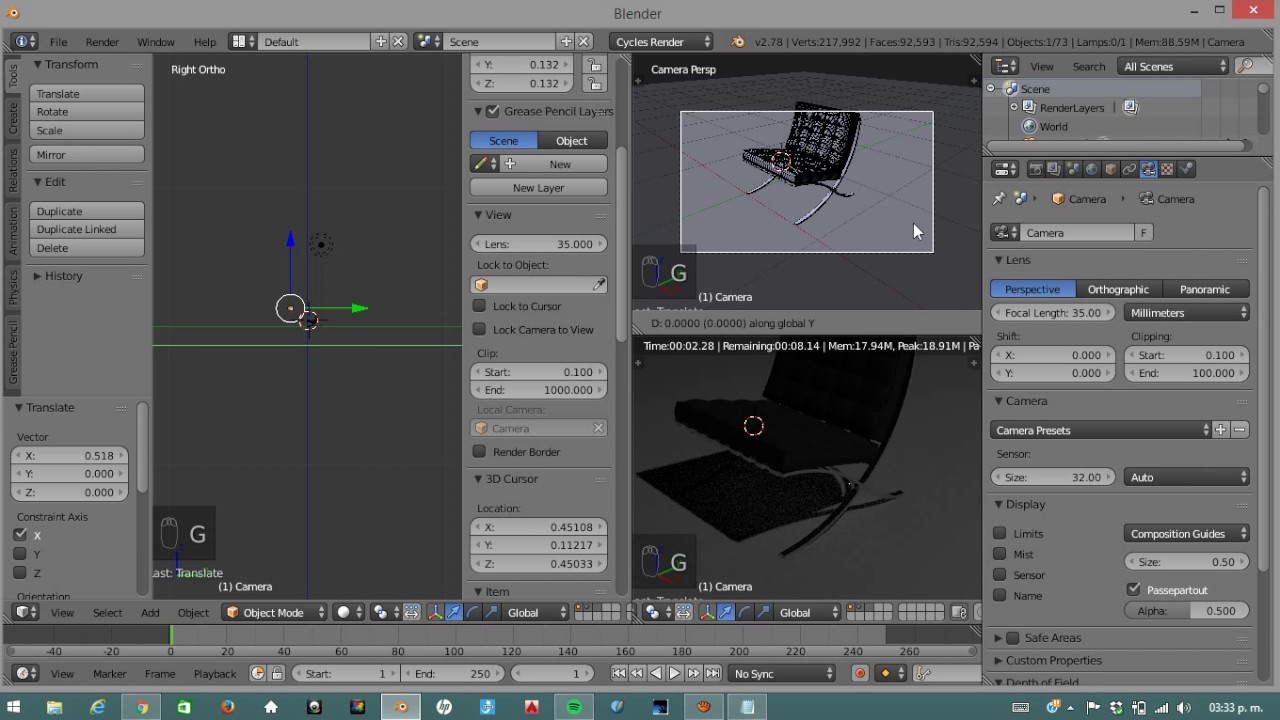Click the Blender logo icon in info header

point(738,42)
